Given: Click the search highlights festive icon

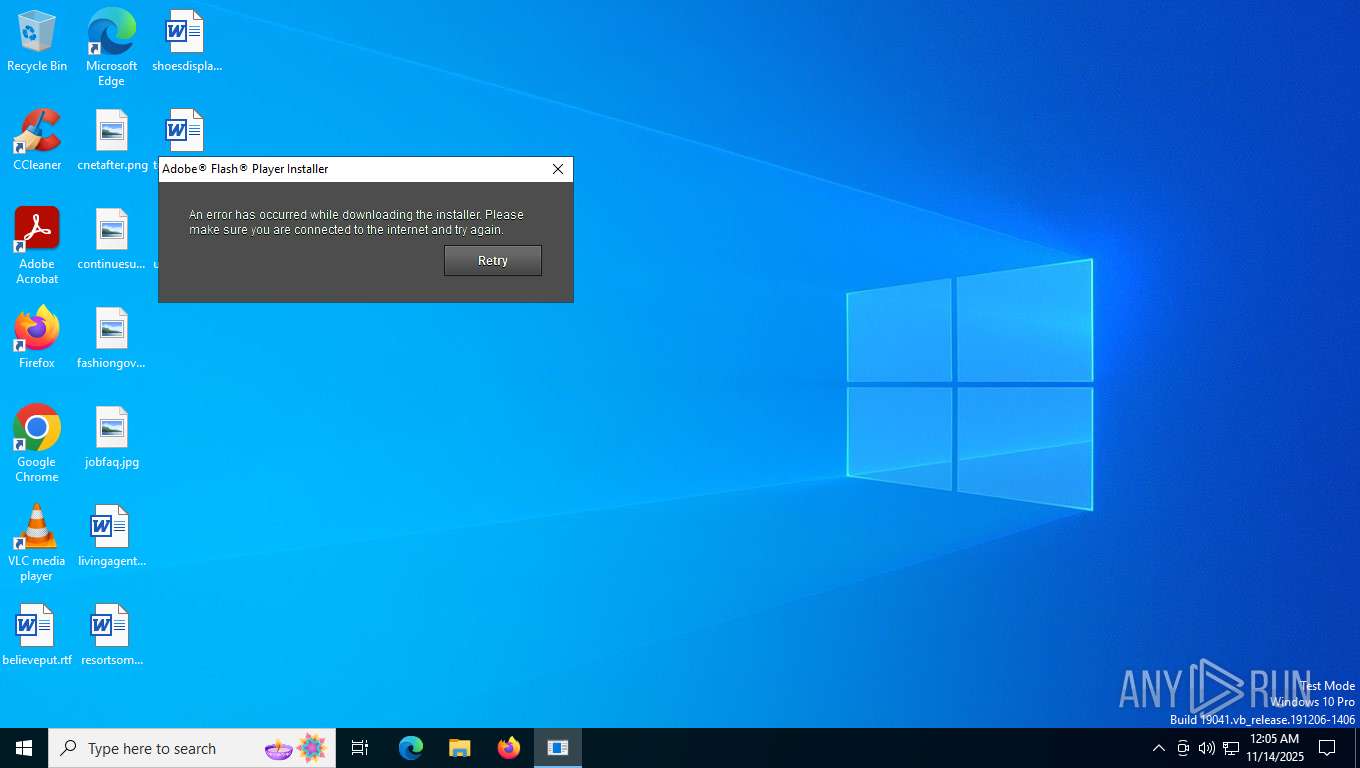Looking at the screenshot, I should tap(296, 748).
